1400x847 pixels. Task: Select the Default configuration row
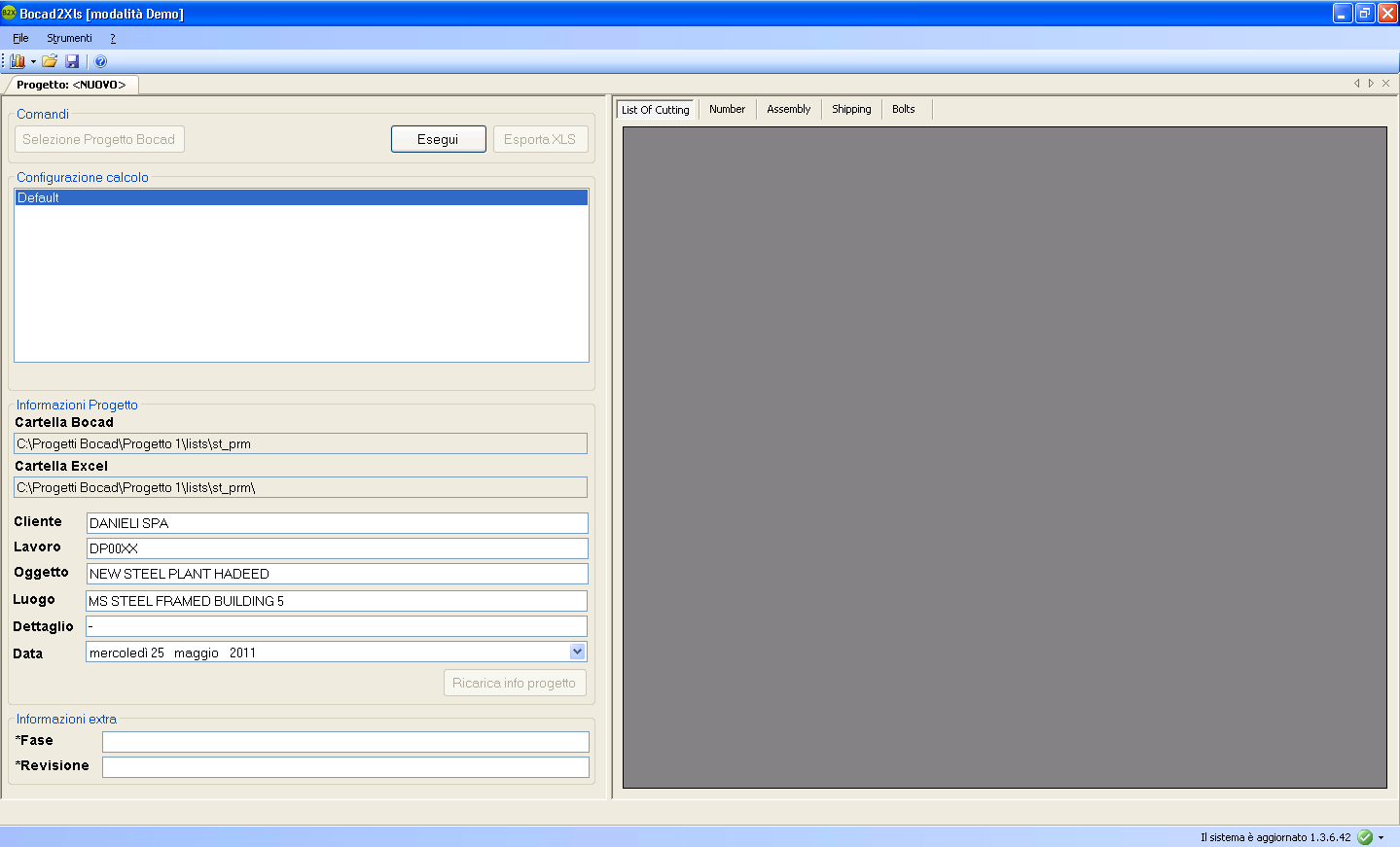(302, 197)
